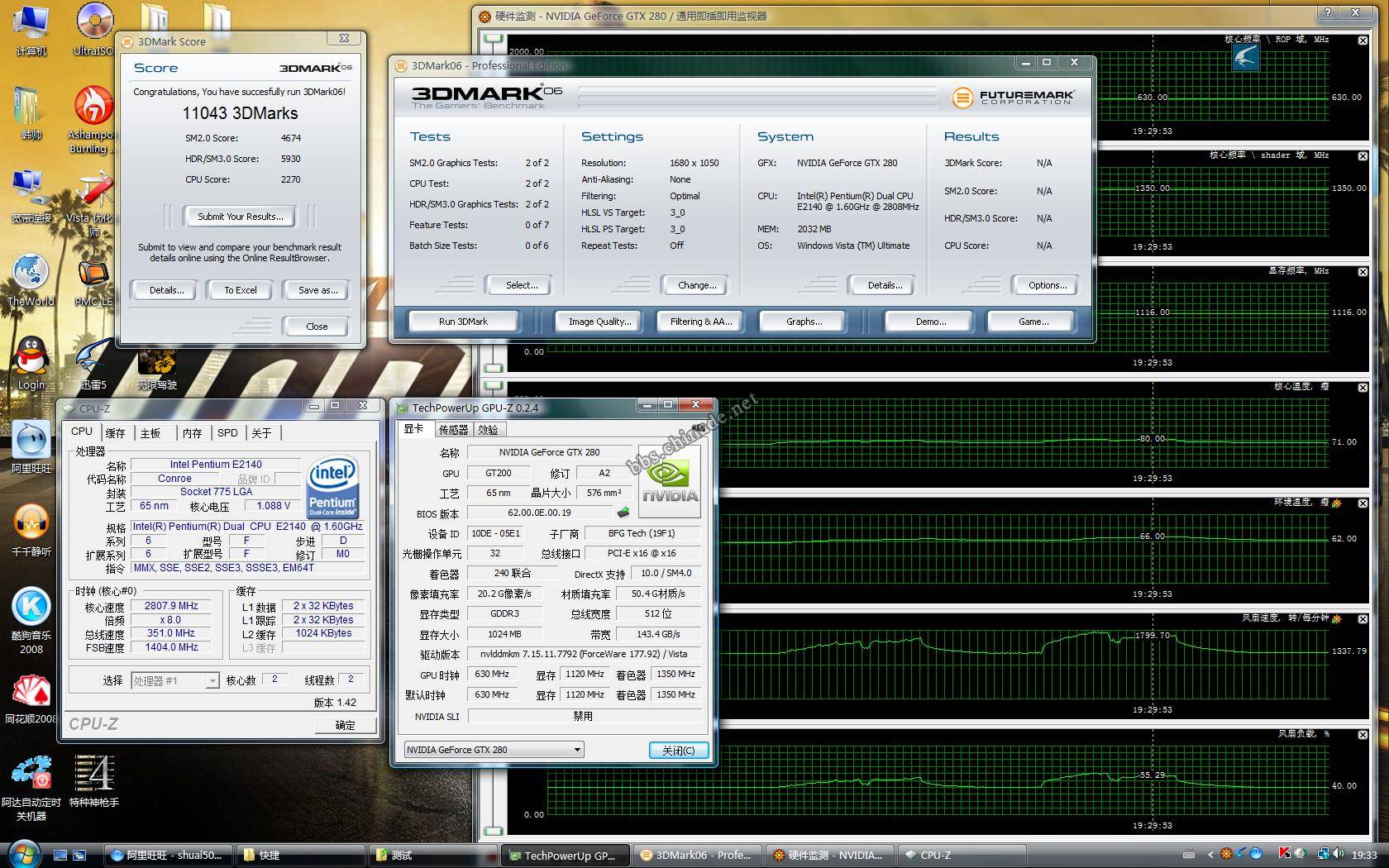The height and width of the screenshot is (868, 1389).
Task: Click the Show Desktop quick launch icon
Action: (60, 856)
